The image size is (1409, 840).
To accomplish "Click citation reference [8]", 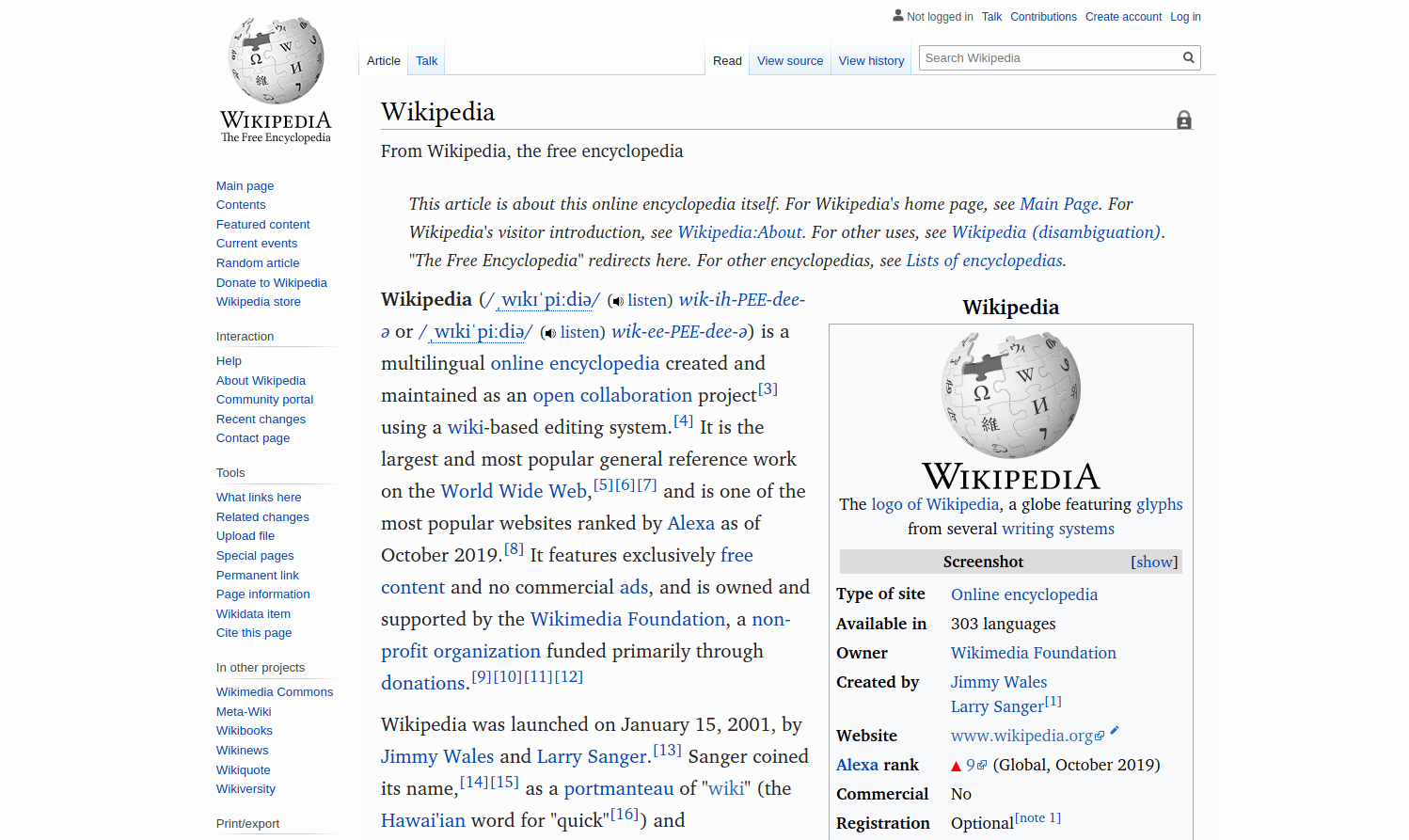I will pos(514,548).
